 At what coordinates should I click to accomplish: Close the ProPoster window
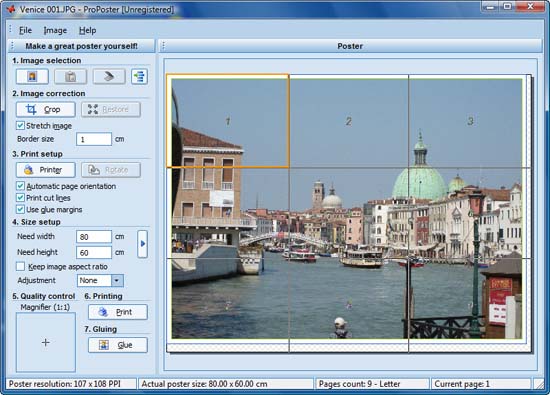[530, 7]
